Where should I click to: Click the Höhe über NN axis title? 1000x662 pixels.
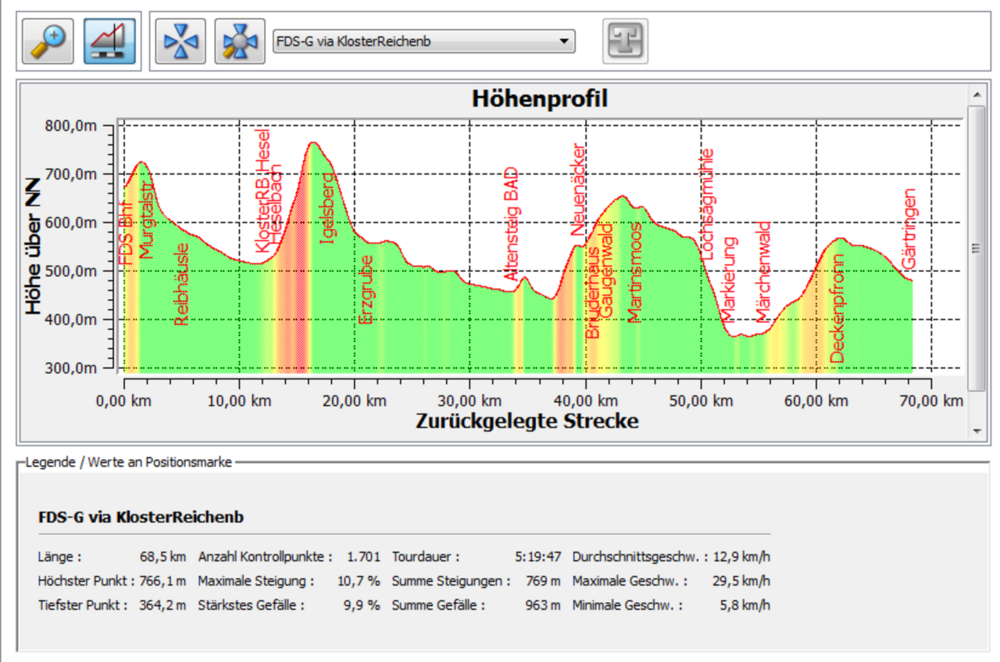click(33, 246)
